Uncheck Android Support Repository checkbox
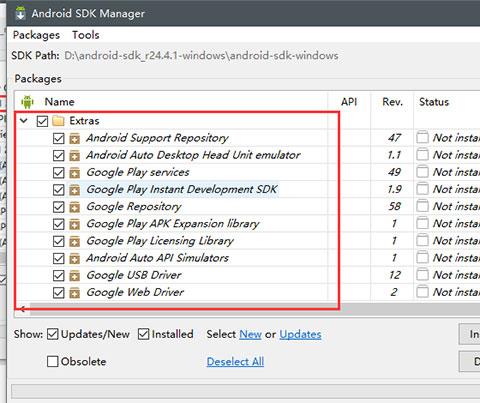Image resolution: width=480 pixels, height=403 pixels. 59,138
